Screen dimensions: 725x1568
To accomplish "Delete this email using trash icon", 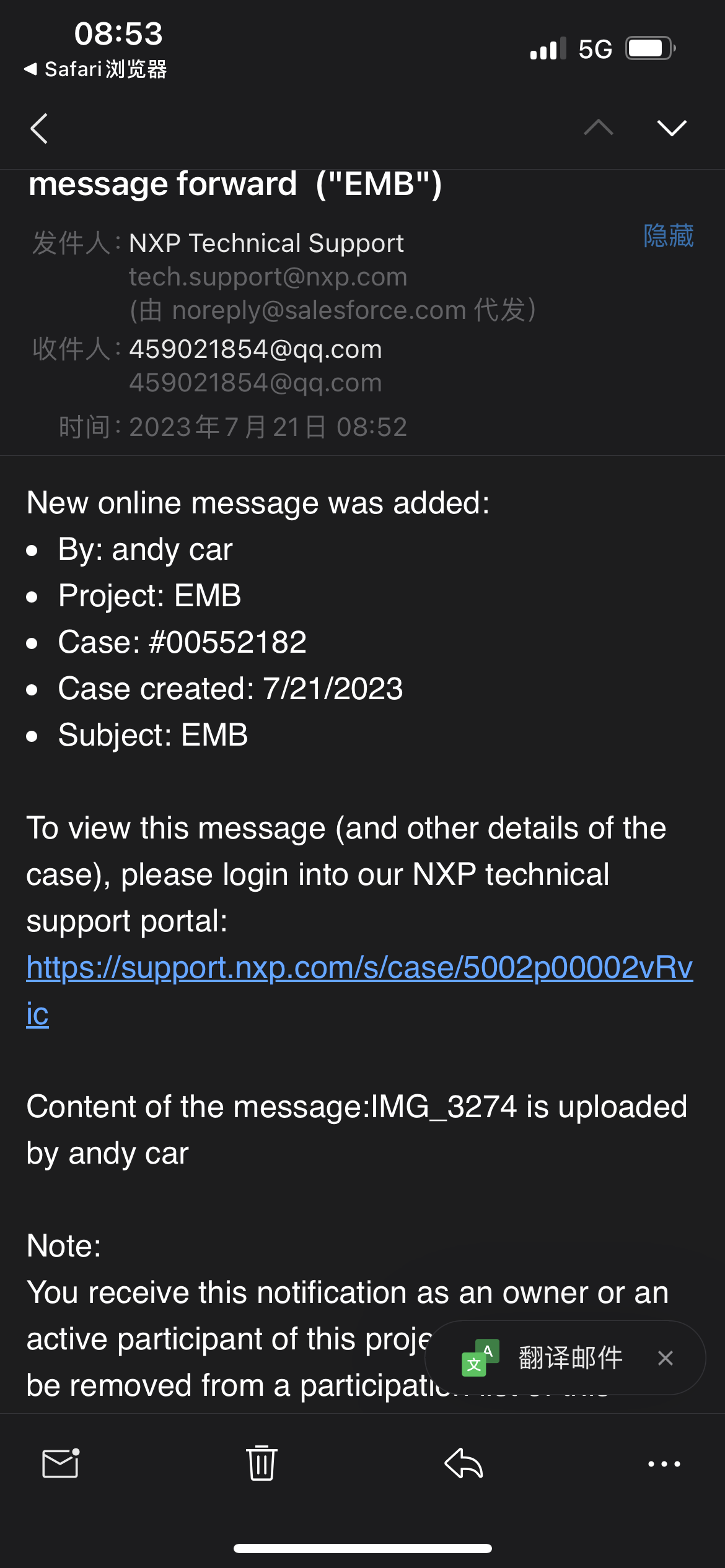I will pyautogui.click(x=261, y=1463).
